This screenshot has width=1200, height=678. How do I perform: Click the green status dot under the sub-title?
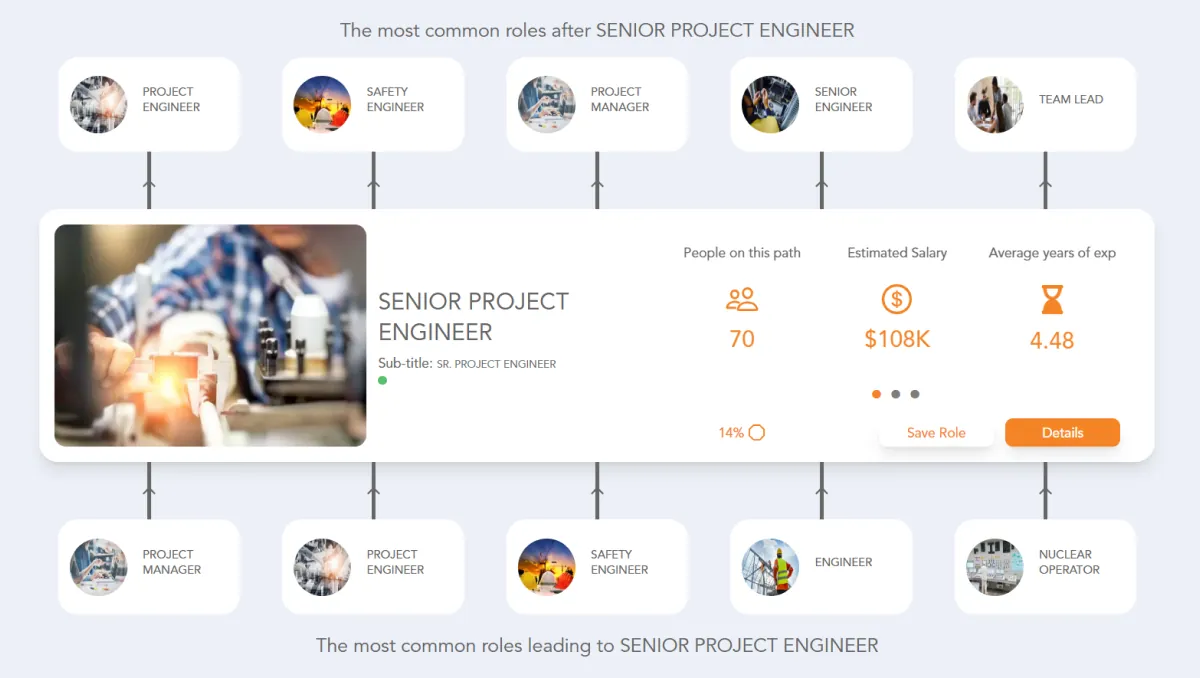click(382, 381)
